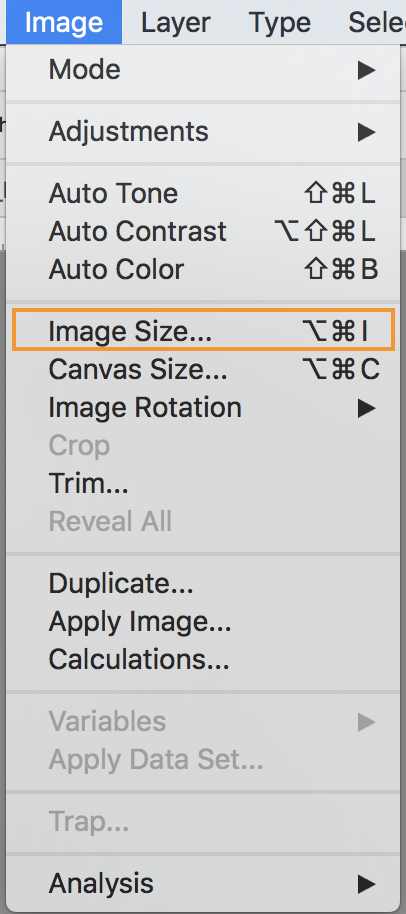
Task: Open the Calculations dialog
Action: click(203, 660)
